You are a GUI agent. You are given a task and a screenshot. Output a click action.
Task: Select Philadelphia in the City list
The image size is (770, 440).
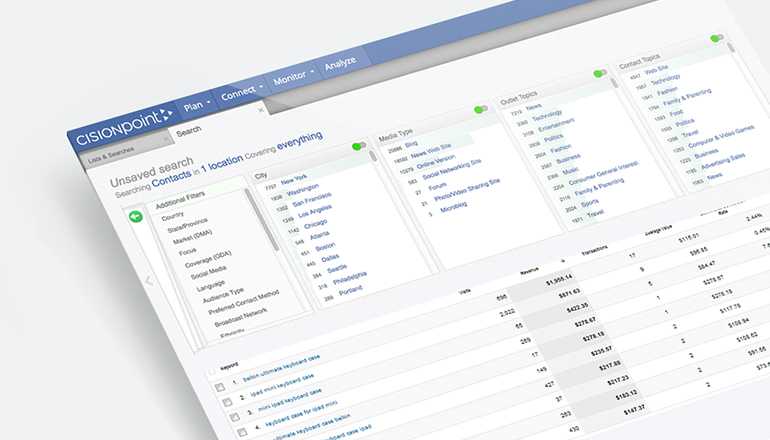click(350, 278)
